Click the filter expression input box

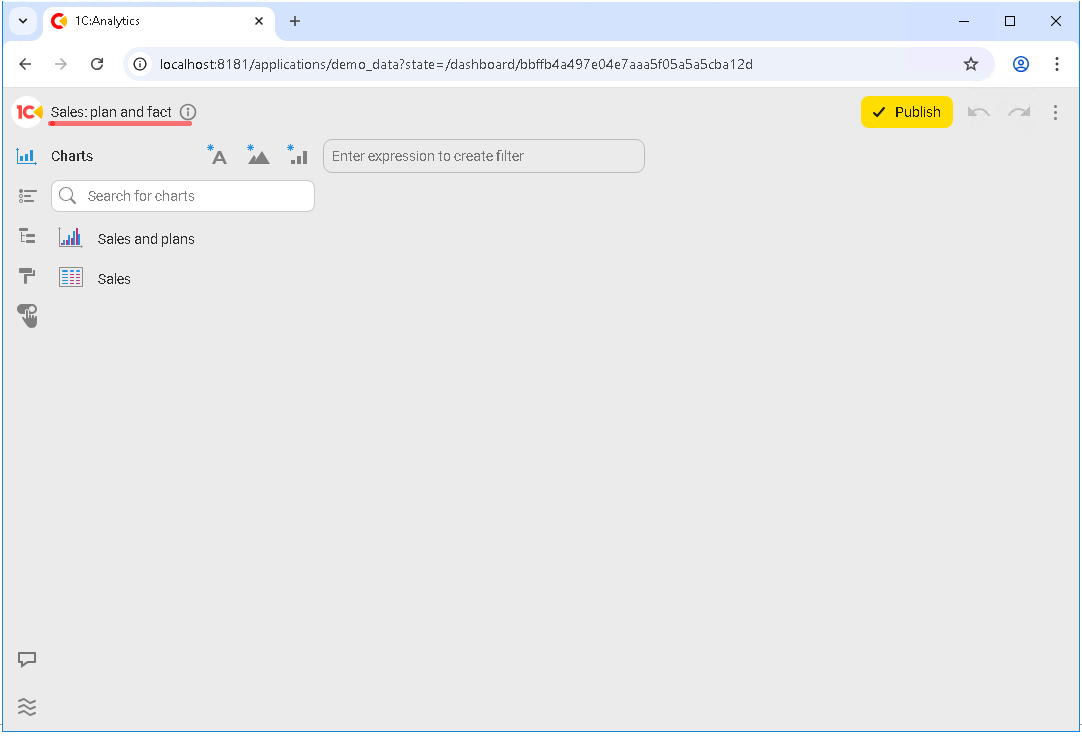tap(483, 156)
